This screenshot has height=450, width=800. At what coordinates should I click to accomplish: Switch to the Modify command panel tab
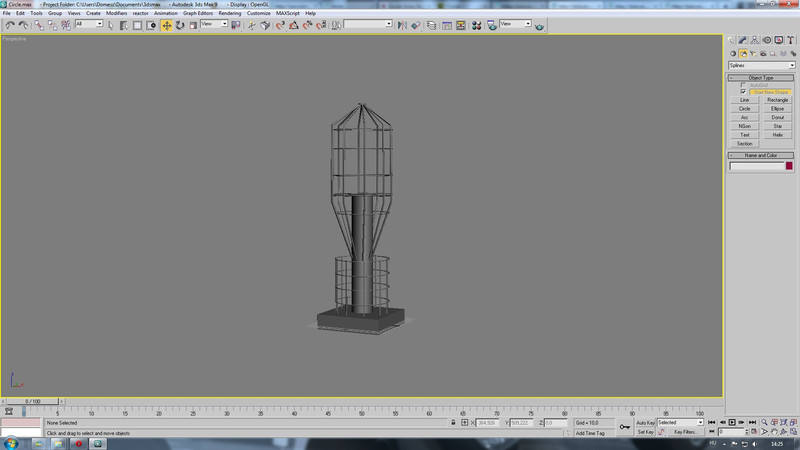(x=741, y=40)
